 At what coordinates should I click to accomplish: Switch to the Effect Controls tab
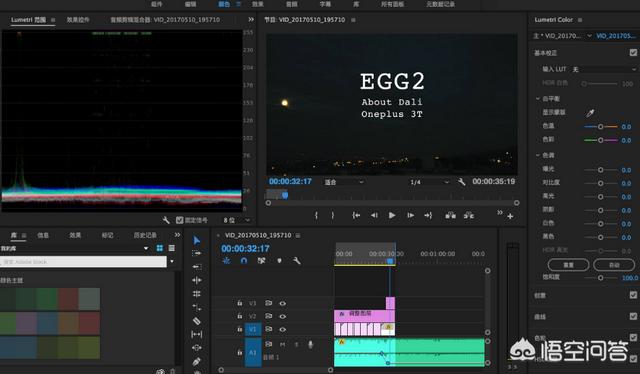pos(78,20)
